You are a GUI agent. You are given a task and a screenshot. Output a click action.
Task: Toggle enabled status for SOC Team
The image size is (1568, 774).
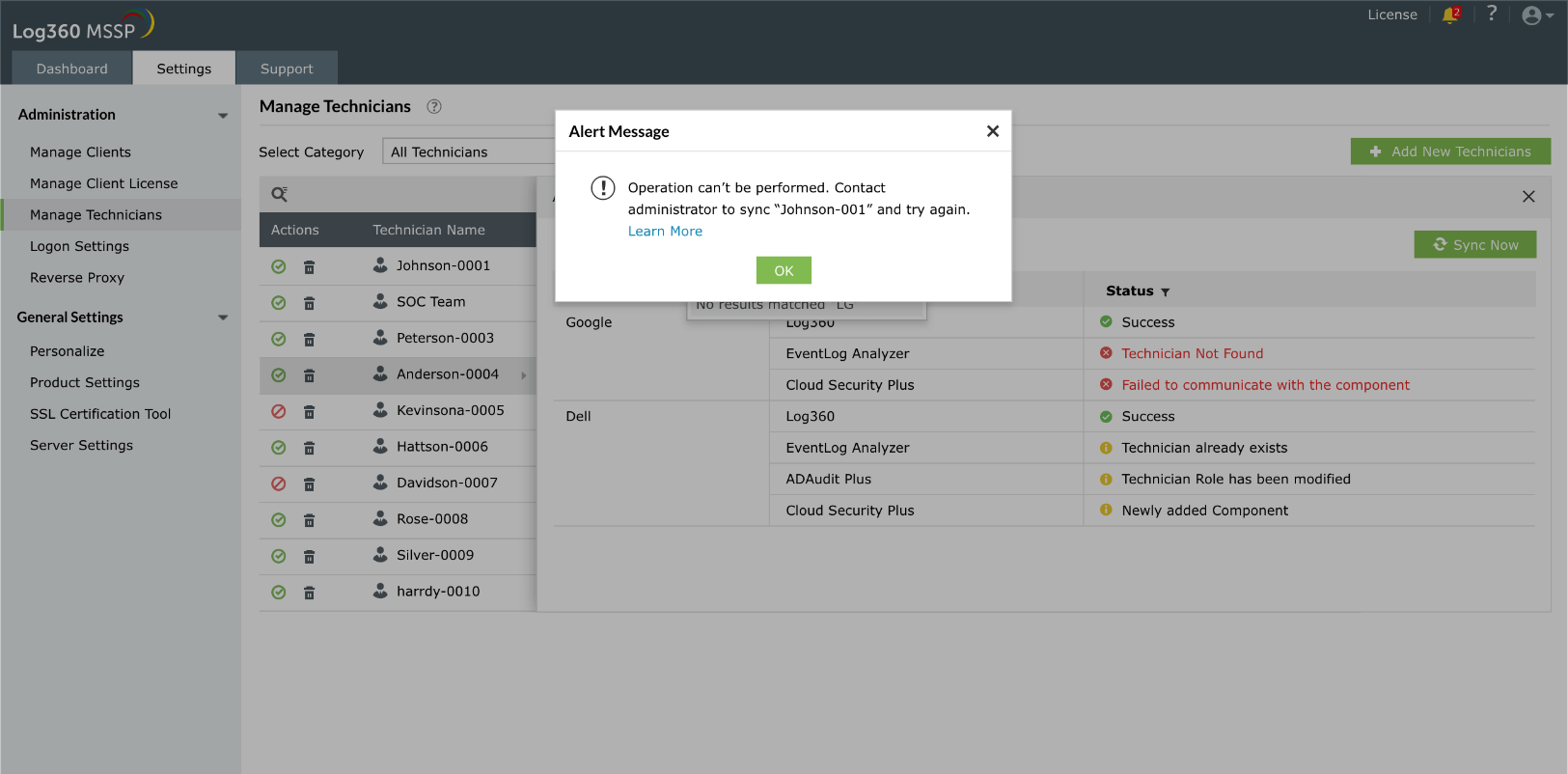pyautogui.click(x=279, y=303)
